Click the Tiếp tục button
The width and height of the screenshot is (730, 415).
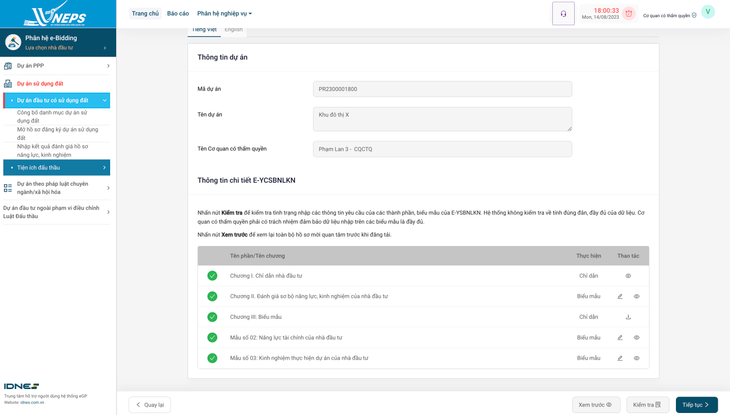tap(696, 405)
